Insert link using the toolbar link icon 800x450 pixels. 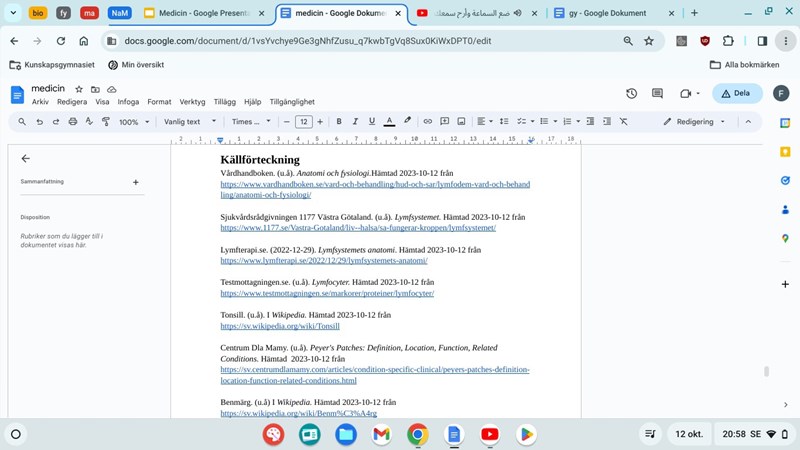pyautogui.click(x=428, y=121)
